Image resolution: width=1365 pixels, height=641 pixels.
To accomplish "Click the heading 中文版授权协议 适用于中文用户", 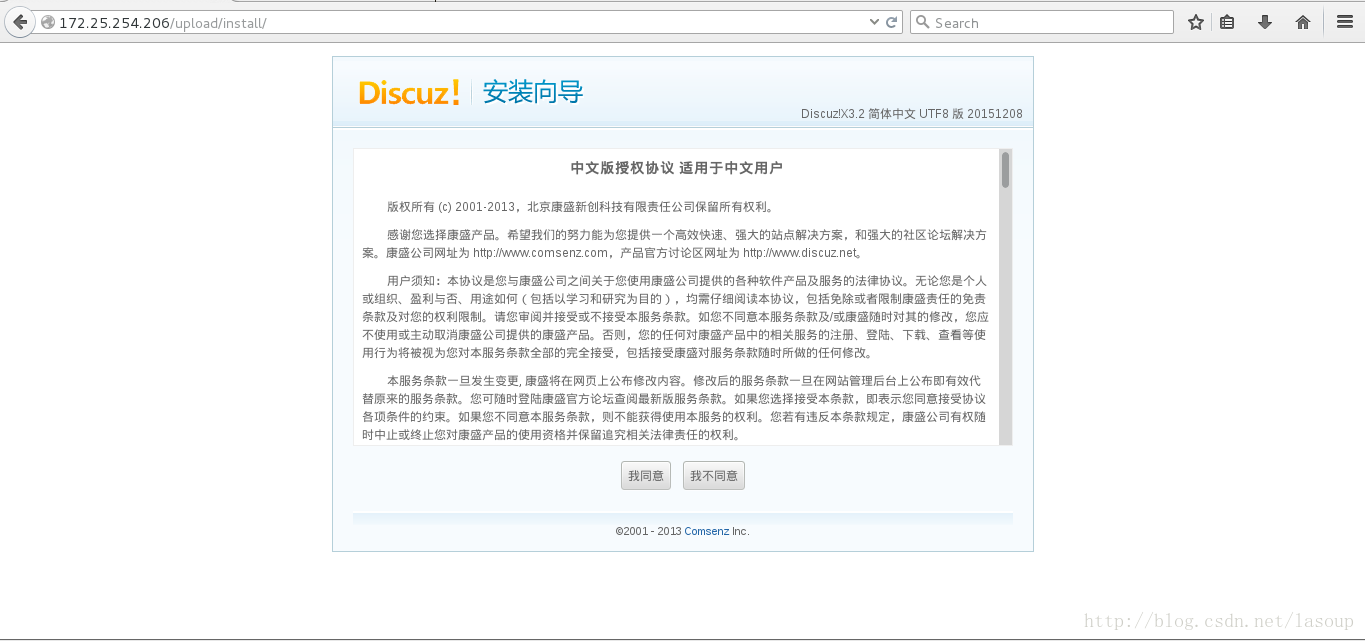I will click(x=676, y=168).
